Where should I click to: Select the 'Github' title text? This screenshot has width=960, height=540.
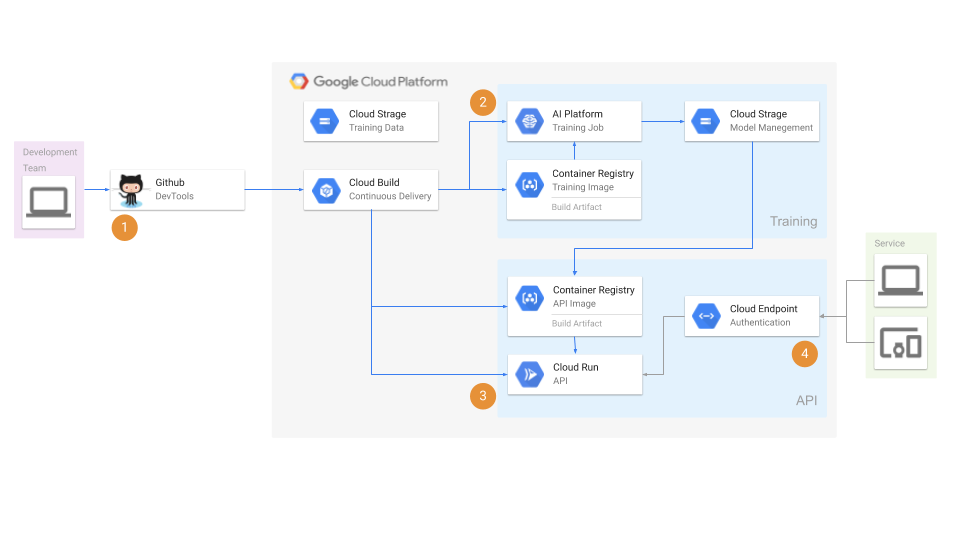click(x=170, y=182)
